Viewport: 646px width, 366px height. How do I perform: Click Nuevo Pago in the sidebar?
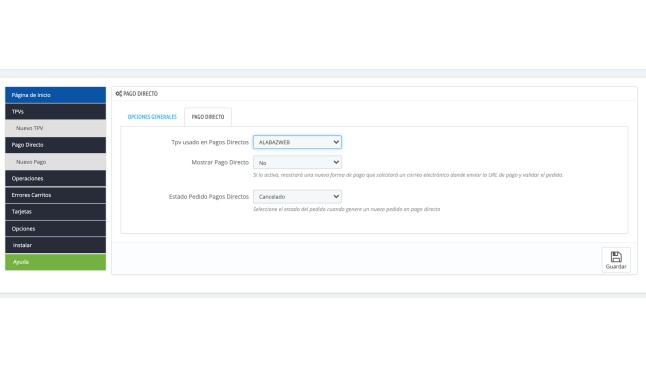point(55,162)
